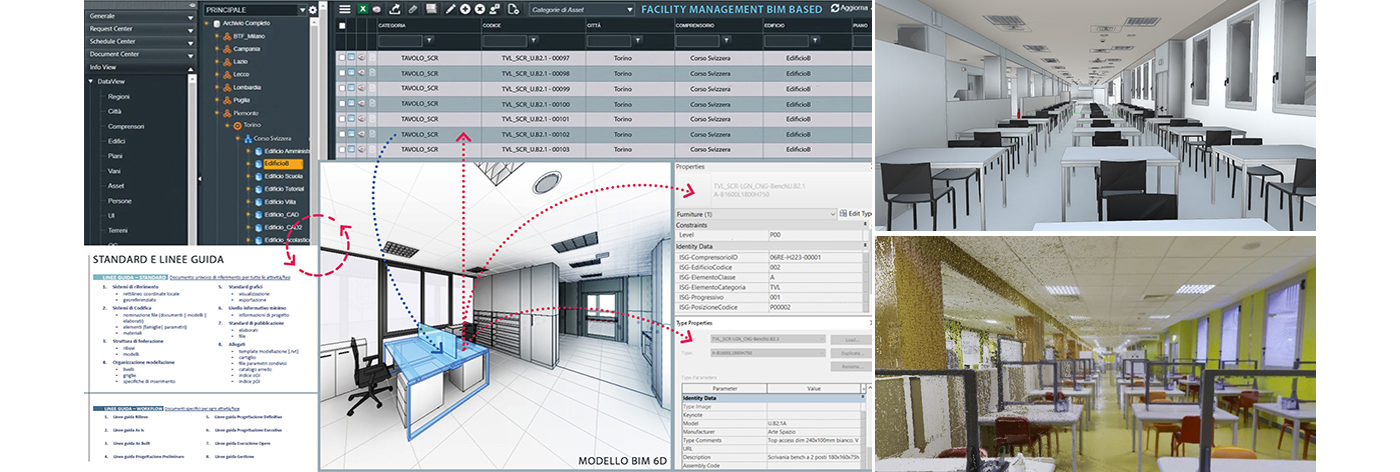This screenshot has width=1400, height=472.
Task: Open the hamburger menu in grid toolbar
Action: (x=345, y=9)
